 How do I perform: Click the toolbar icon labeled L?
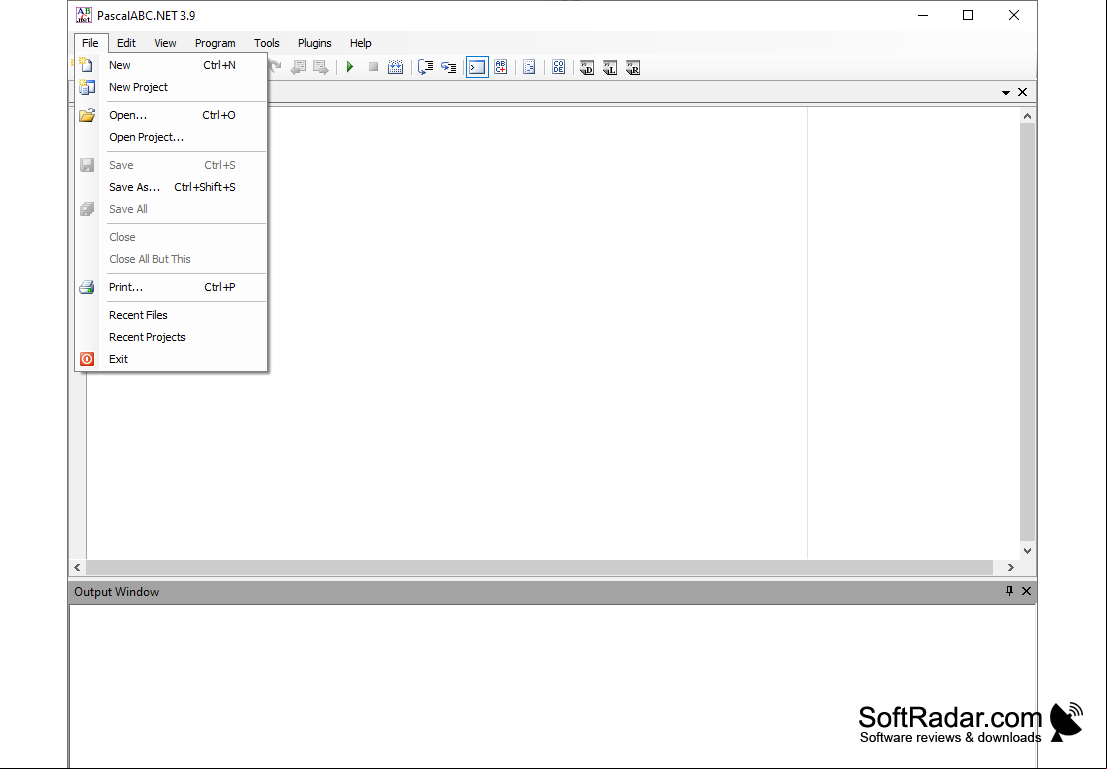coord(610,68)
